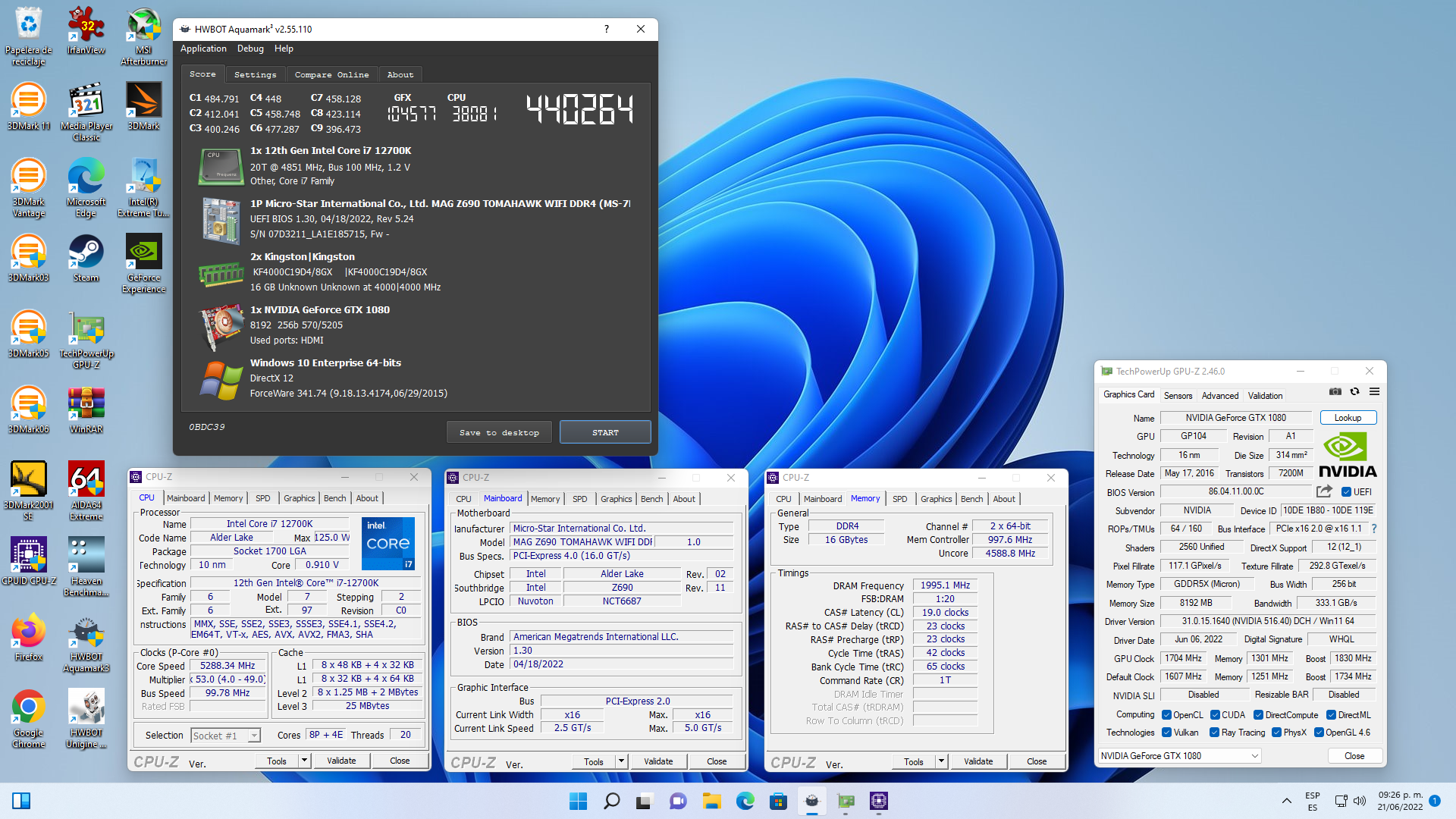Toggle the PhysX checkbox
The width and height of the screenshot is (1456, 819).
[x=1276, y=733]
